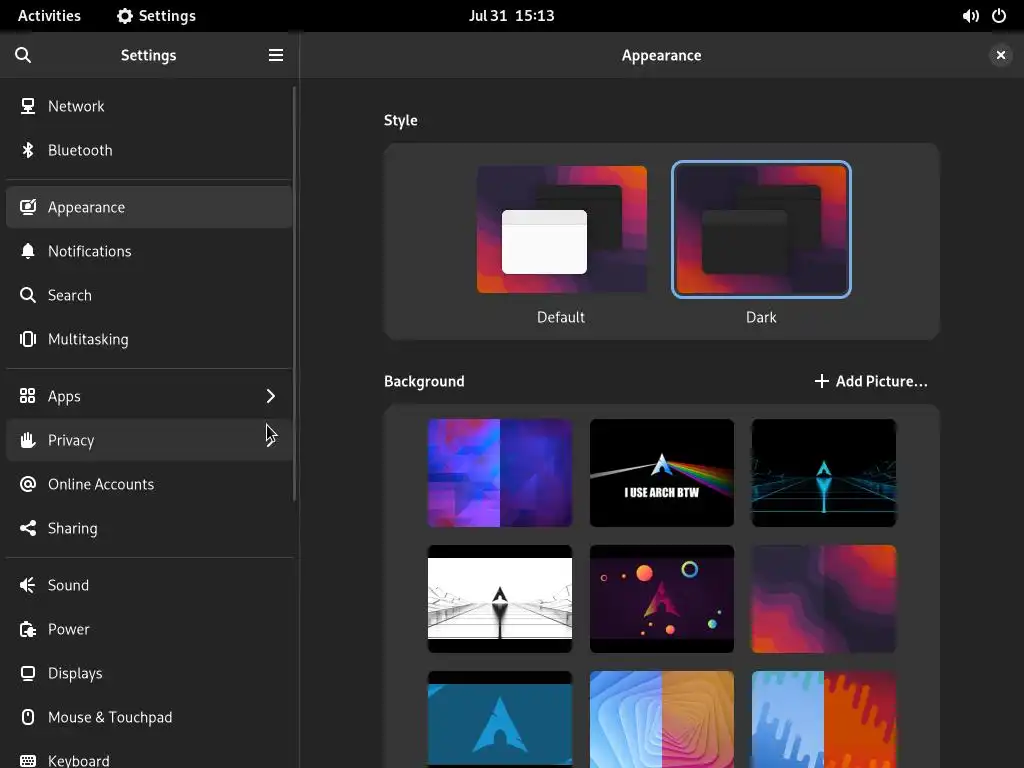This screenshot has height=768, width=1024.
Task: Open the Mouse & Touchpad label
Action: pos(110,717)
